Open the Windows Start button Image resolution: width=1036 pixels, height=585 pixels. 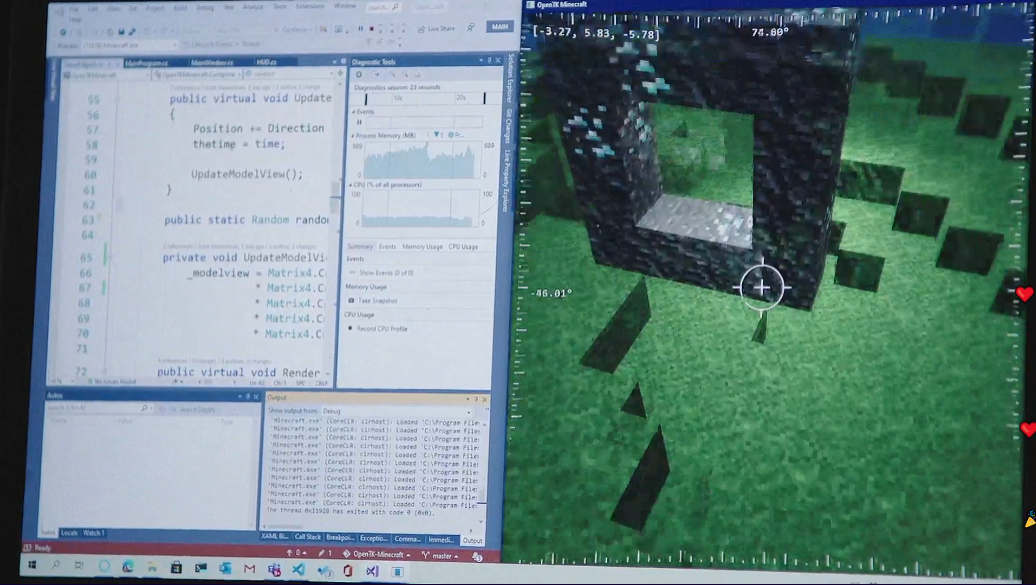32,565
